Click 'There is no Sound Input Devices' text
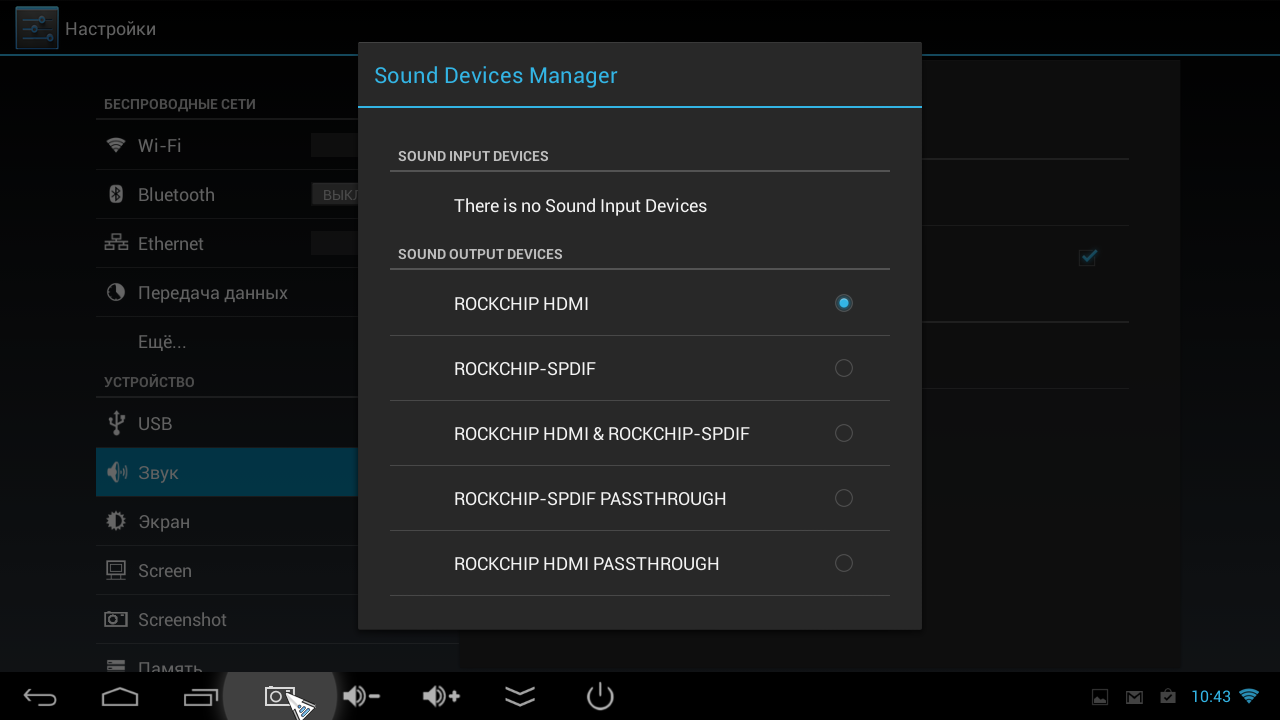 point(580,206)
